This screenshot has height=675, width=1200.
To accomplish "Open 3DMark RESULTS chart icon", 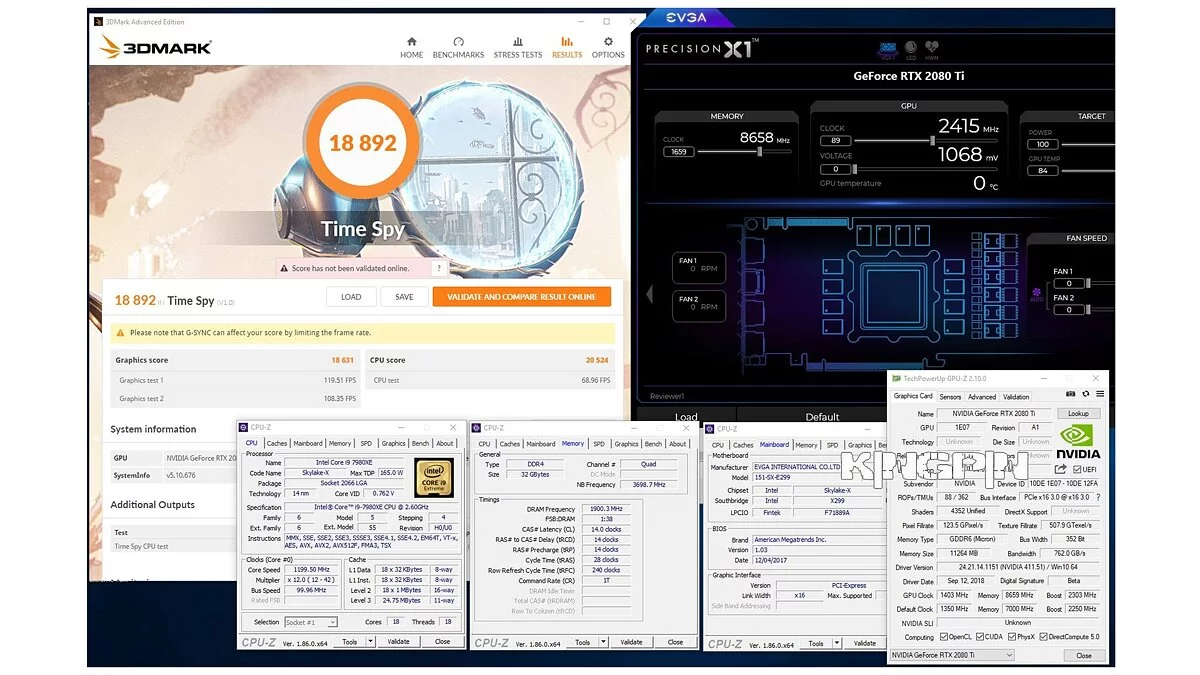I will point(567,42).
